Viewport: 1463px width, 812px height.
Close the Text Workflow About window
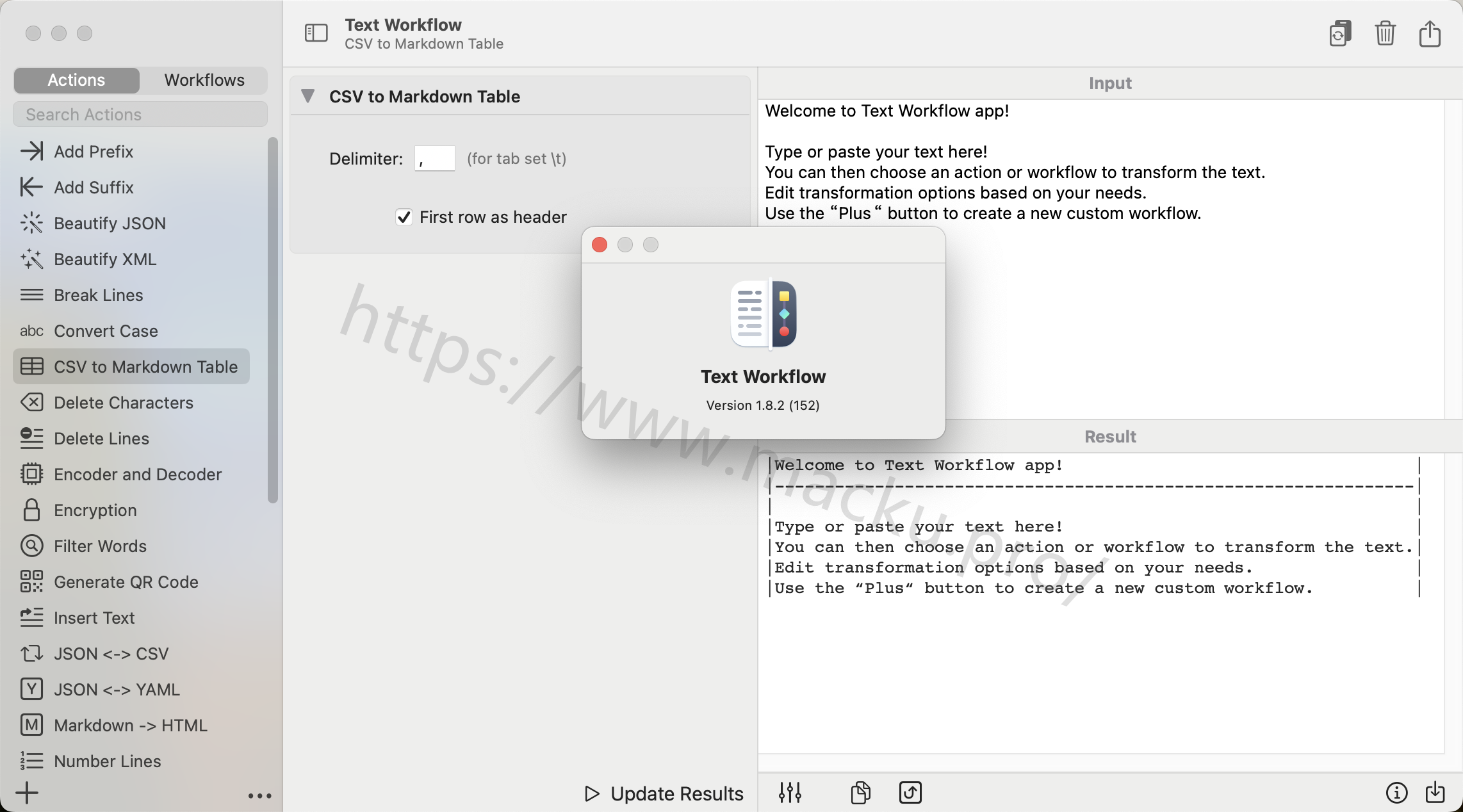[600, 245]
